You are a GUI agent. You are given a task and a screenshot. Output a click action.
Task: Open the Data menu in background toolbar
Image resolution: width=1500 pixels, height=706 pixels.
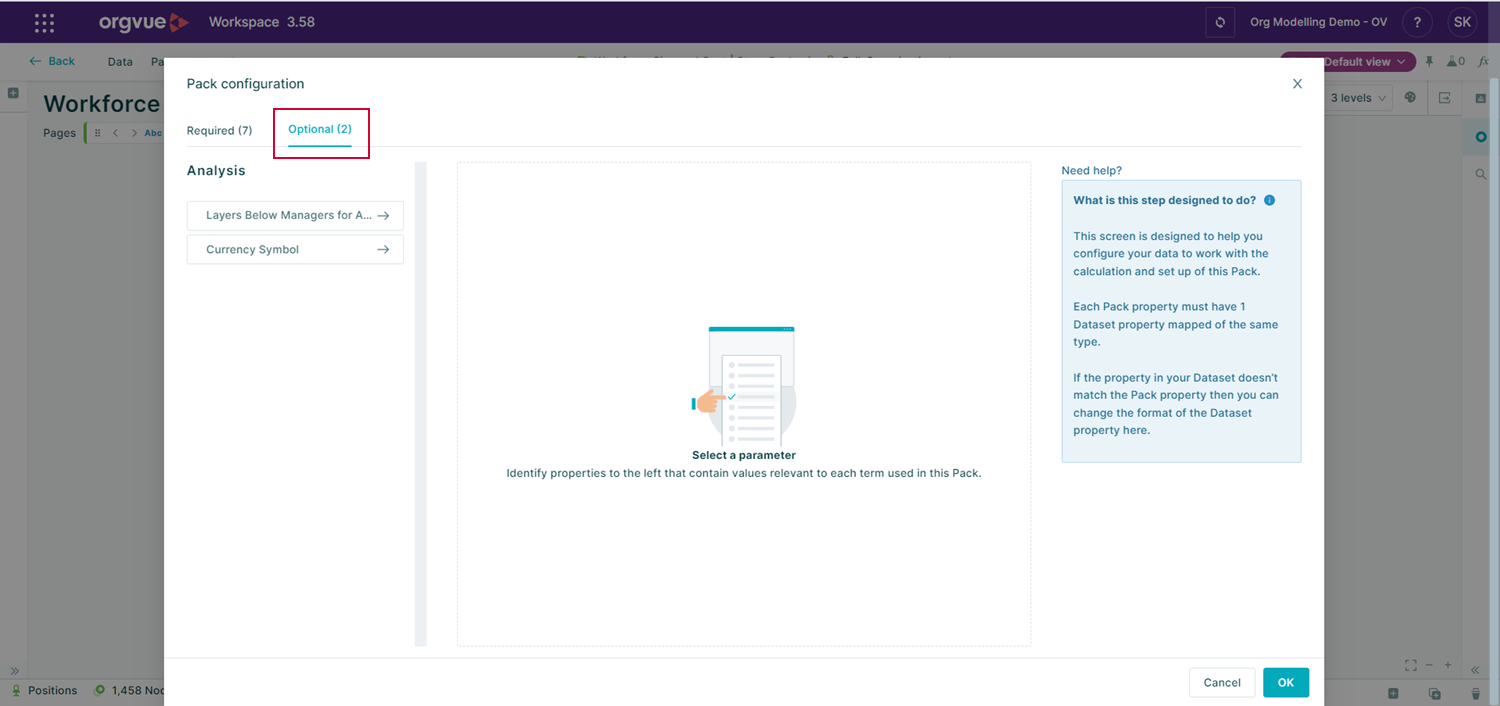tap(120, 62)
